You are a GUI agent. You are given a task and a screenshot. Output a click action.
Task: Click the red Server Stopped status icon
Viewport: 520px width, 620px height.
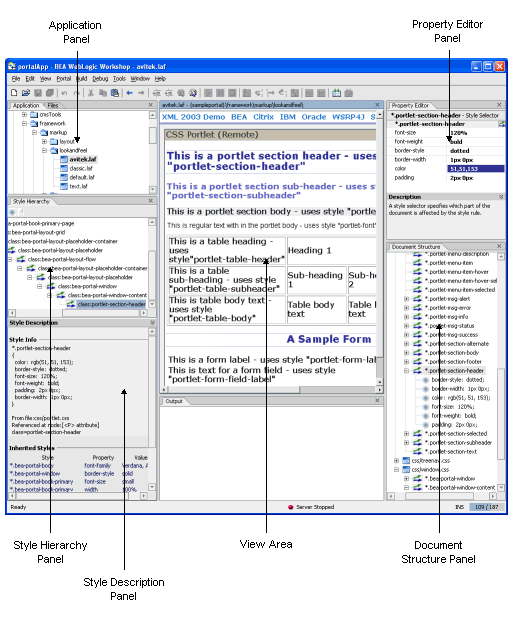pyautogui.click(x=291, y=507)
